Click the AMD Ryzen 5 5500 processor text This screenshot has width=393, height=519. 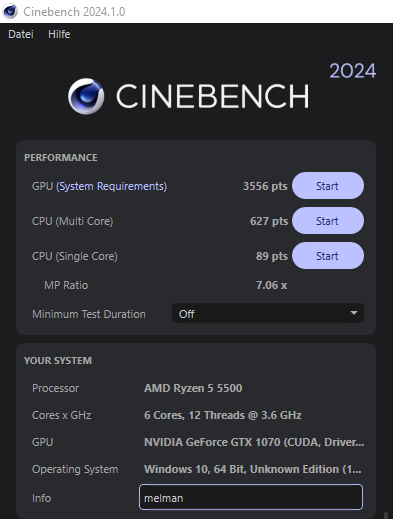pos(193,388)
